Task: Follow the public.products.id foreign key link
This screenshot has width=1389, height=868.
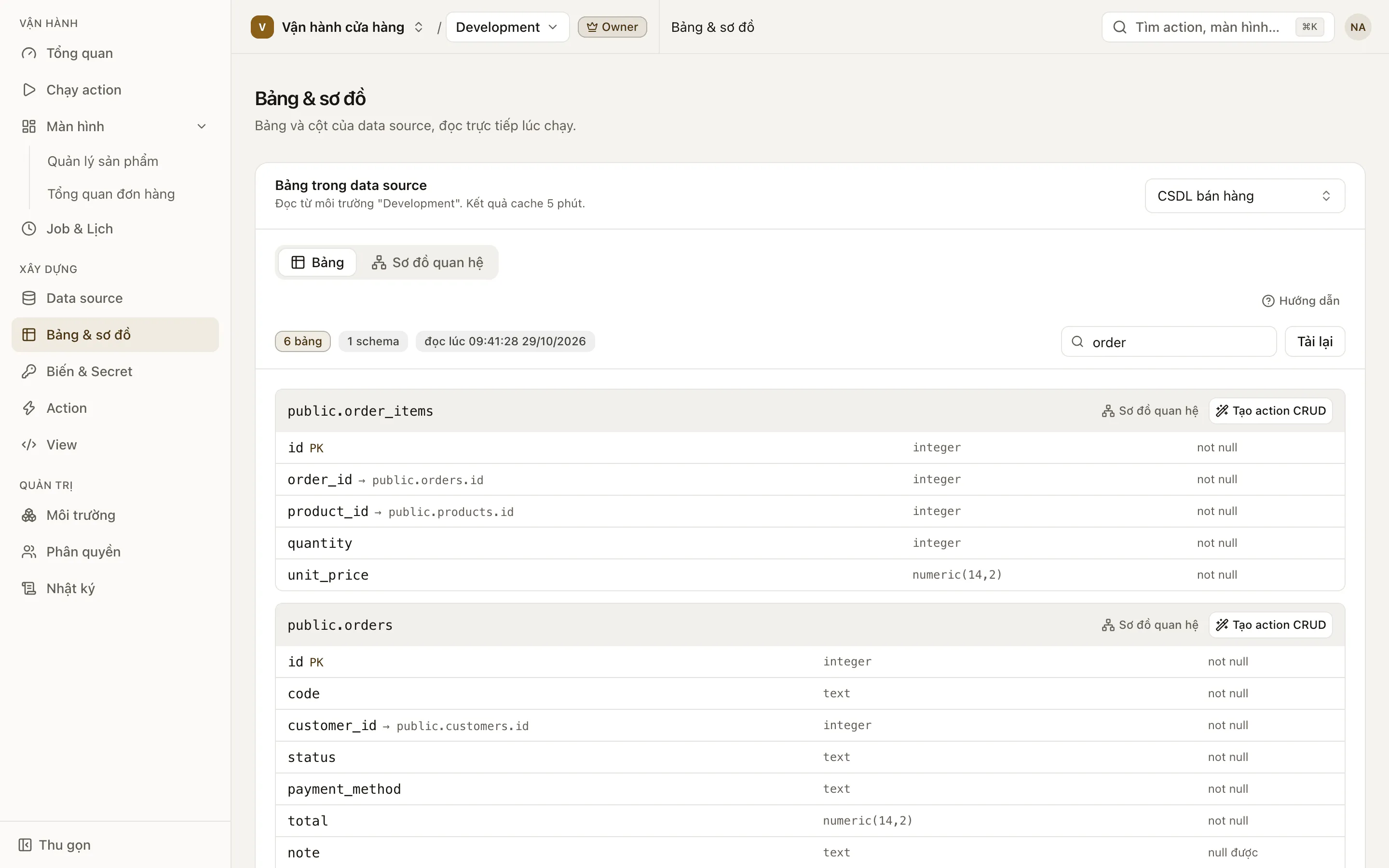Action: (x=451, y=512)
